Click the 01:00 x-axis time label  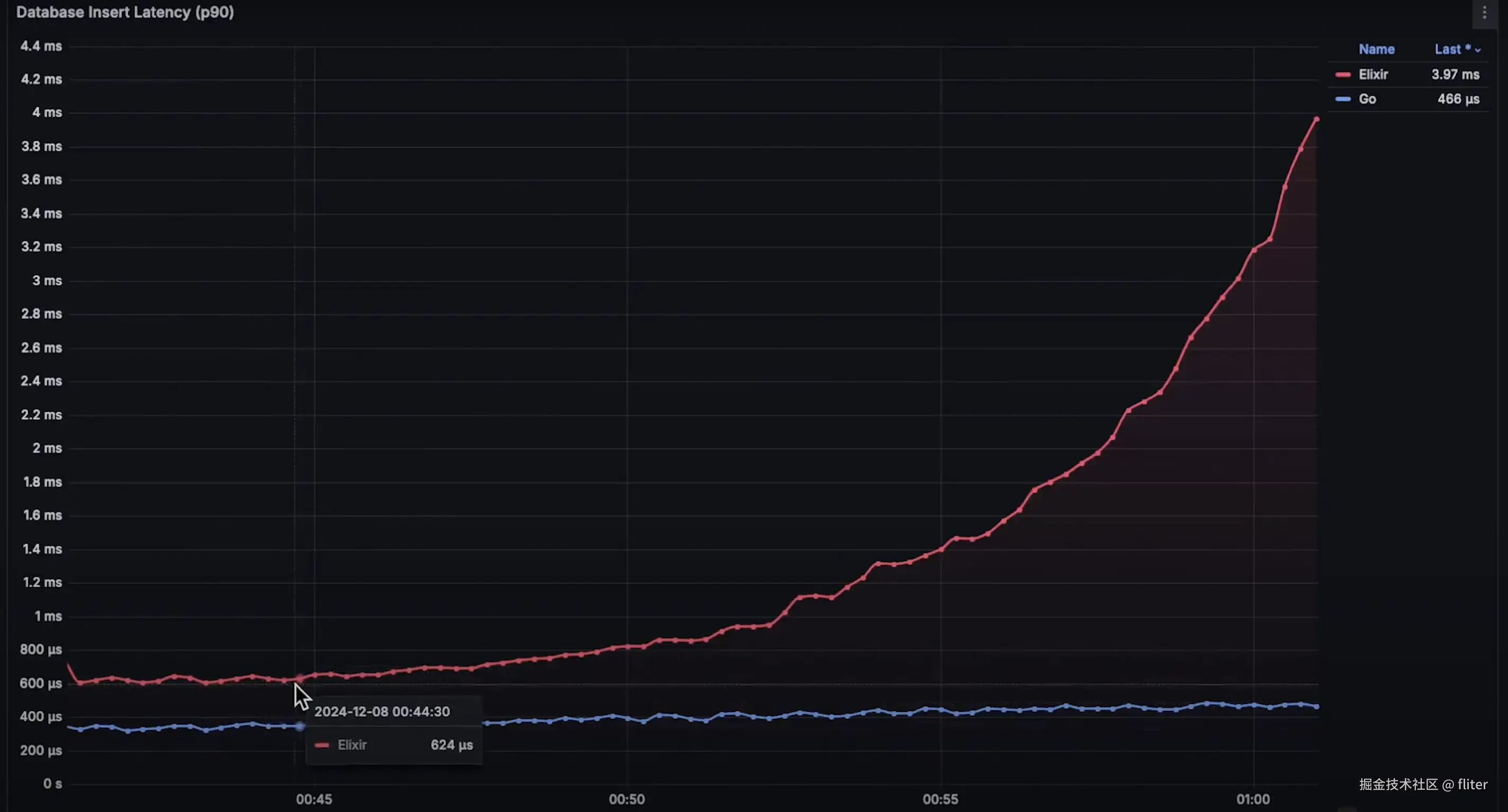pos(1253,799)
